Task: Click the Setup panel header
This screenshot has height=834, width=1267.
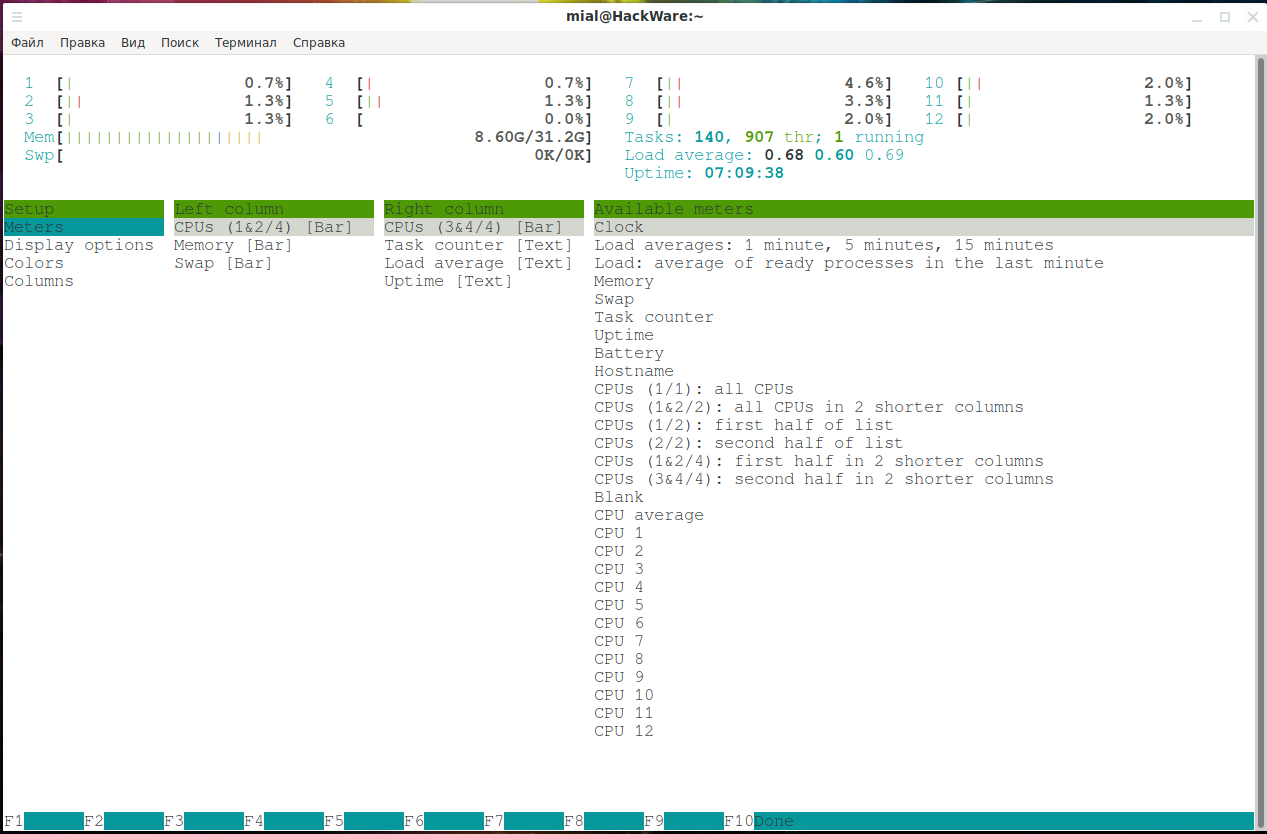Action: (84, 209)
